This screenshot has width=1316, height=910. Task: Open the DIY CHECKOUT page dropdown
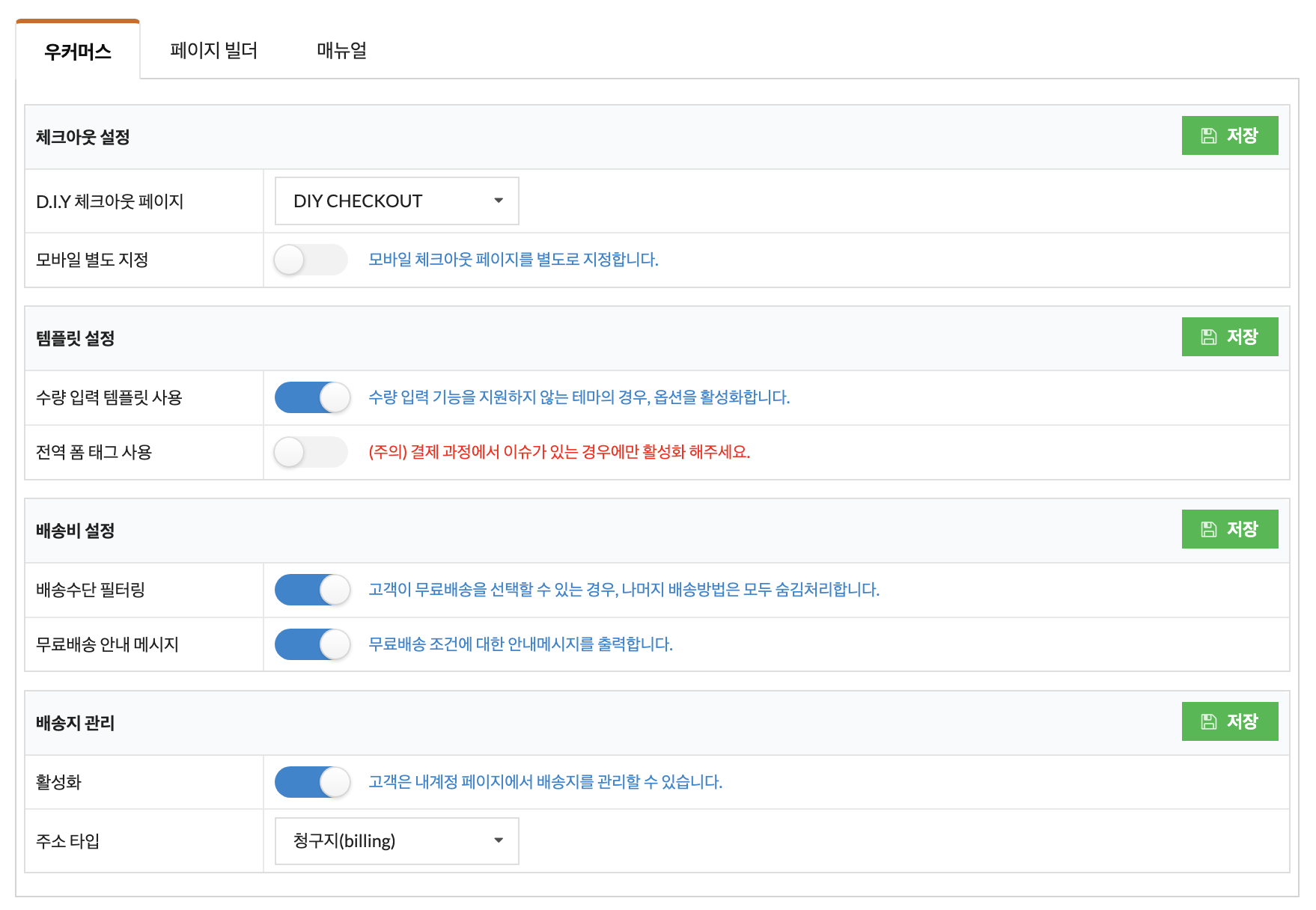tap(396, 201)
